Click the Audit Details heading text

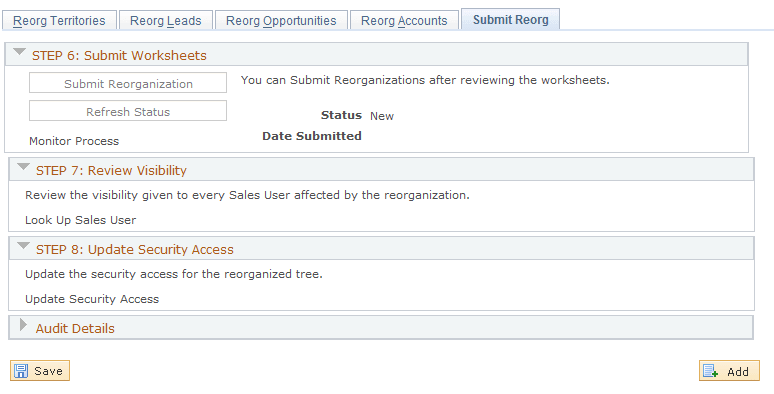[x=75, y=328]
